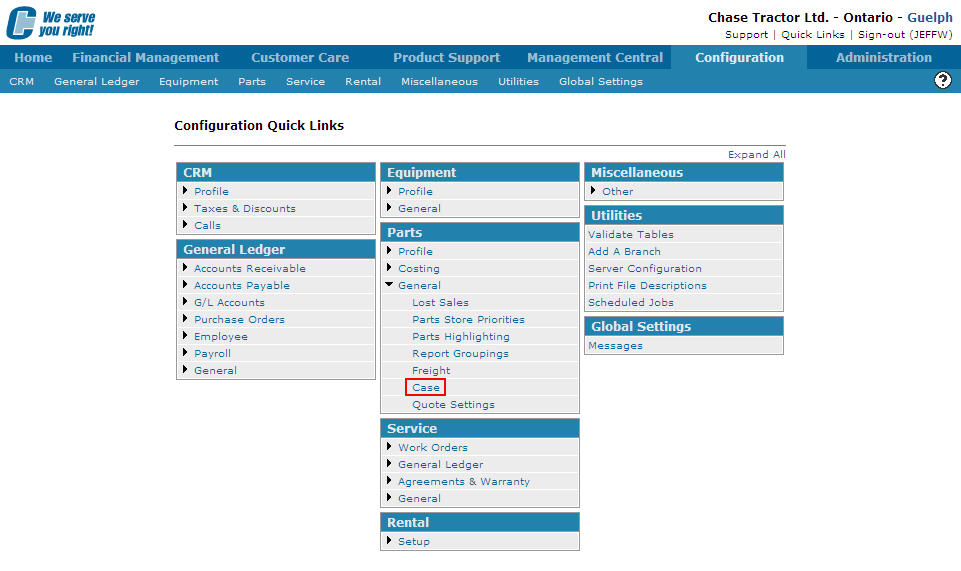Select Global Settings in submenu bar
961x571 pixels.
point(600,82)
